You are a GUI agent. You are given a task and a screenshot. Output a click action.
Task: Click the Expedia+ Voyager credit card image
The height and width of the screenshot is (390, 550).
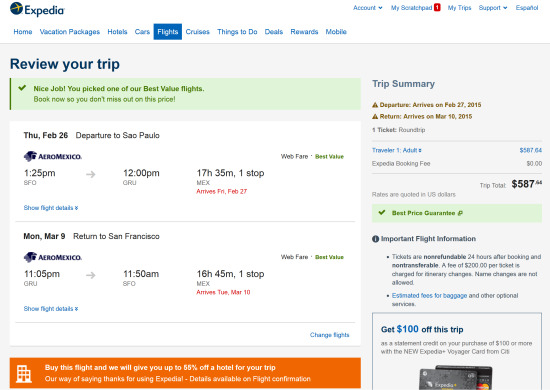click(x=456, y=377)
